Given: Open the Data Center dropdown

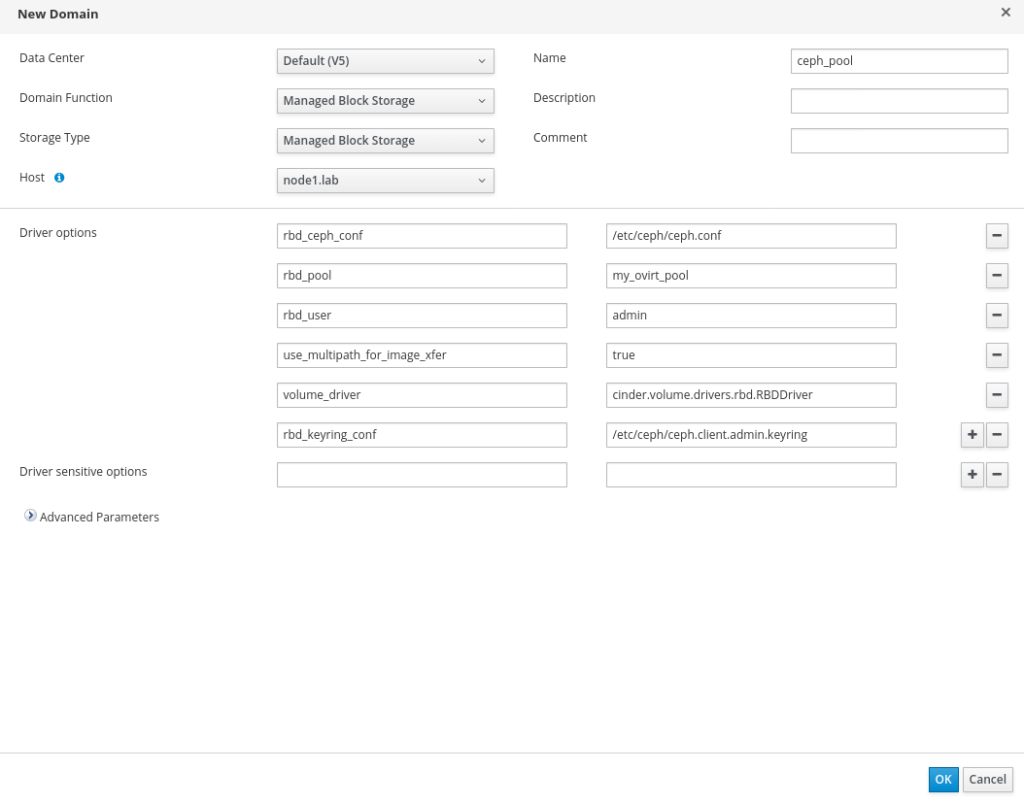Looking at the screenshot, I should click(x=385, y=61).
